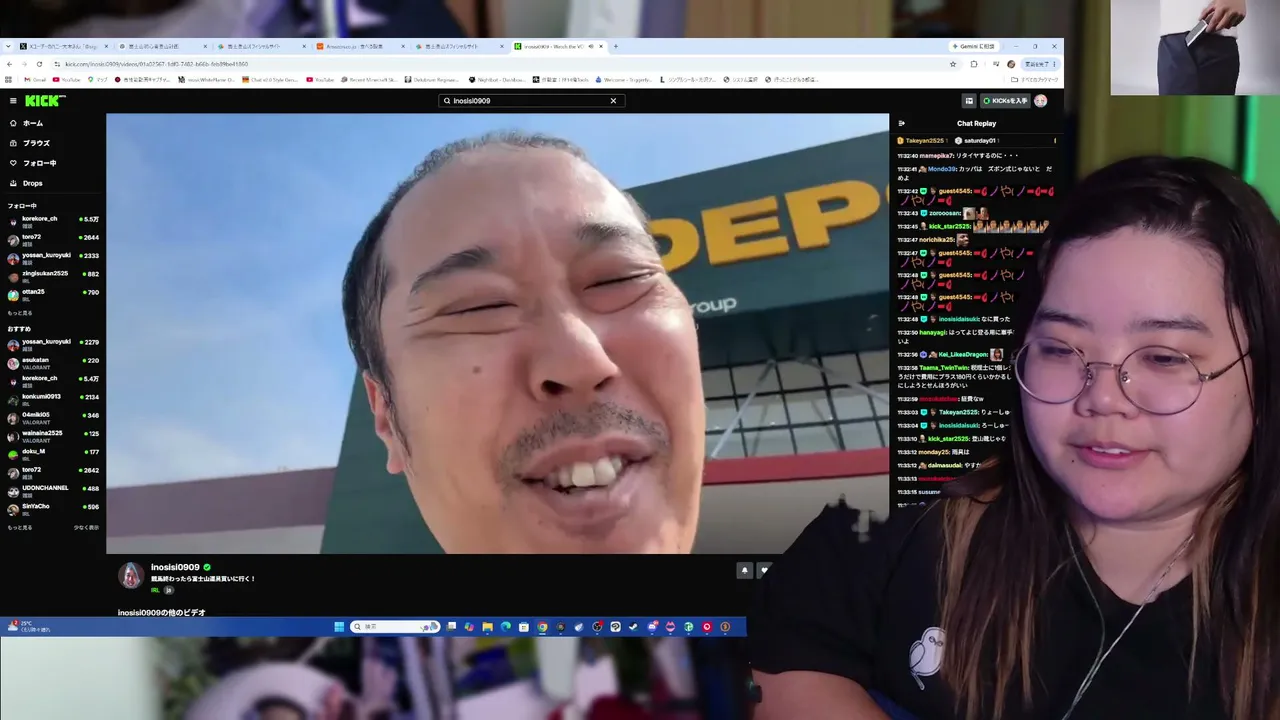Open File Explorer from the taskbar
This screenshot has height=720, width=1280.
tap(487, 627)
